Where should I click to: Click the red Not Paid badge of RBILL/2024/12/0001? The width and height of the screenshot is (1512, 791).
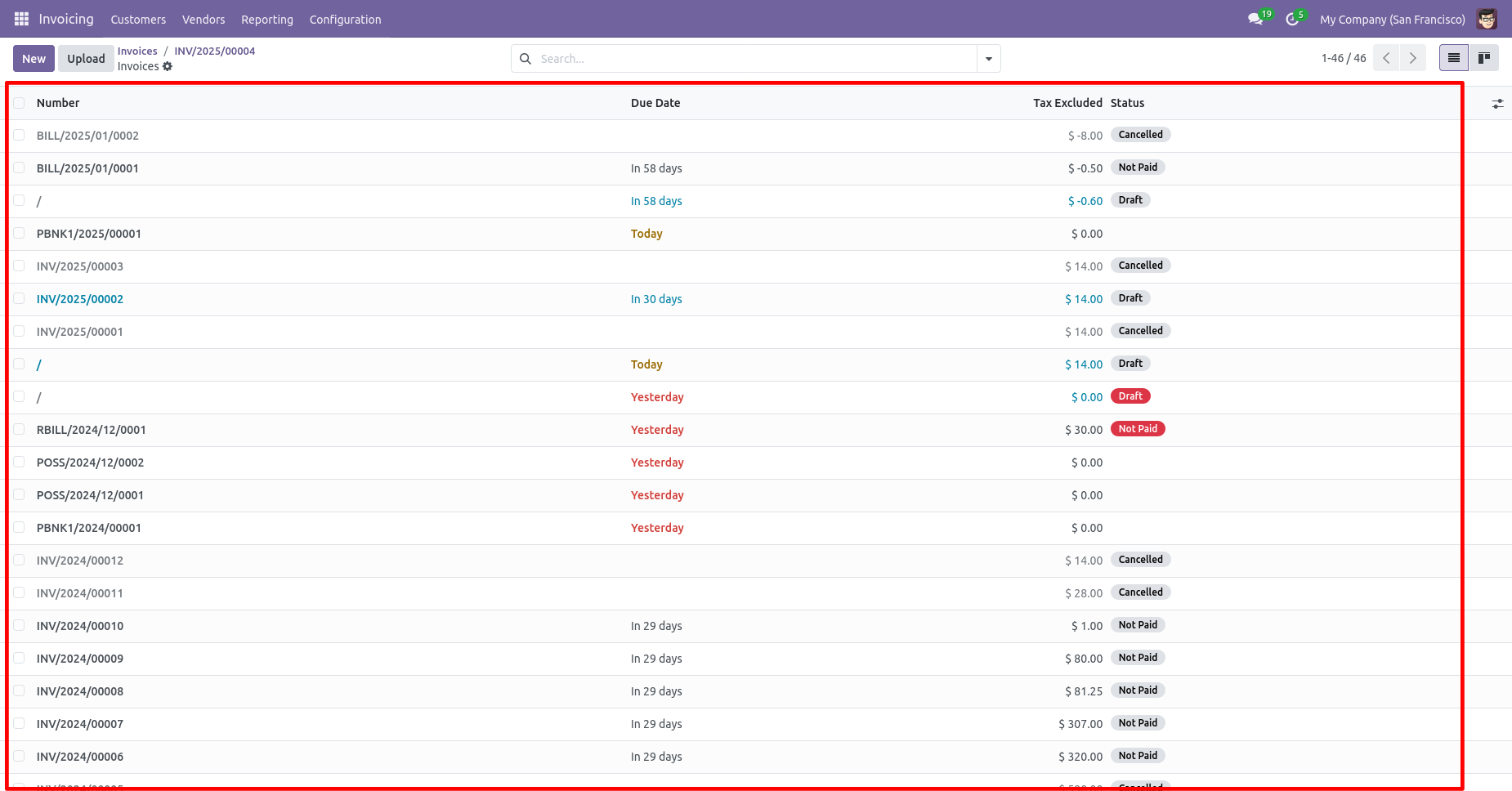[1138, 429]
